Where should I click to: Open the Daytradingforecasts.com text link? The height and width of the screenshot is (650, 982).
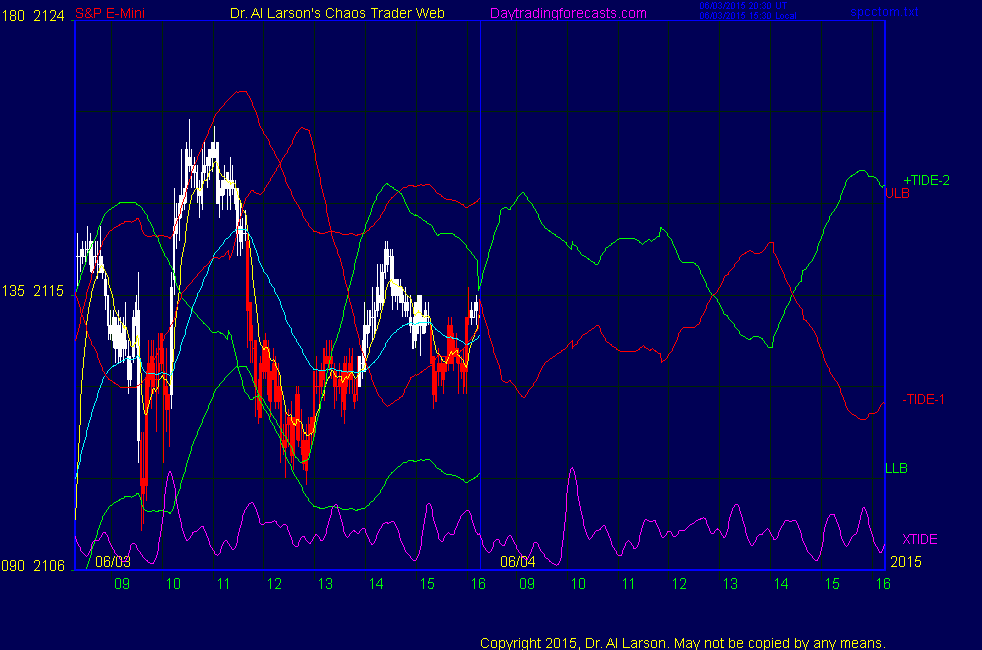(x=568, y=13)
